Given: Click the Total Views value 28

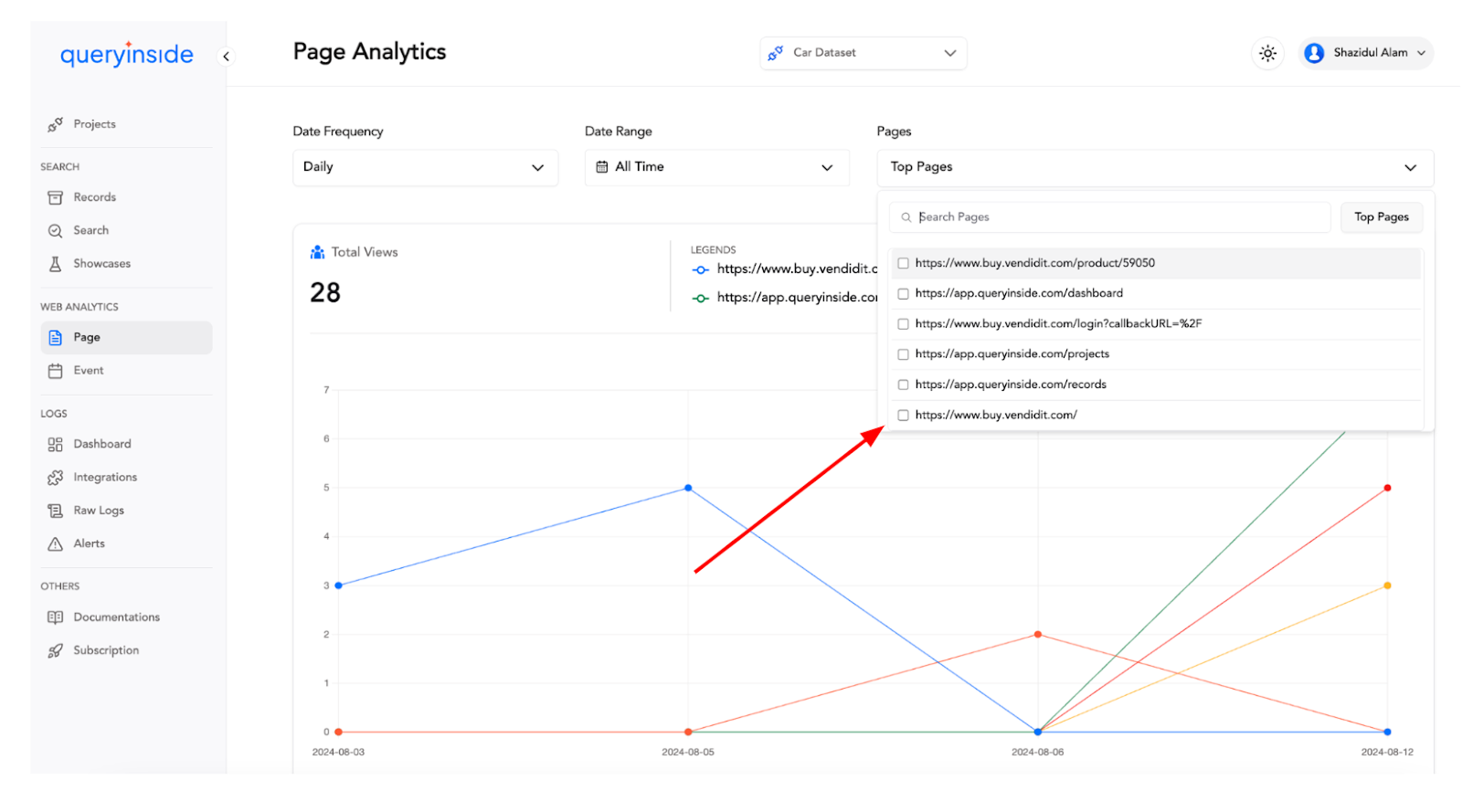Looking at the screenshot, I should [x=325, y=293].
